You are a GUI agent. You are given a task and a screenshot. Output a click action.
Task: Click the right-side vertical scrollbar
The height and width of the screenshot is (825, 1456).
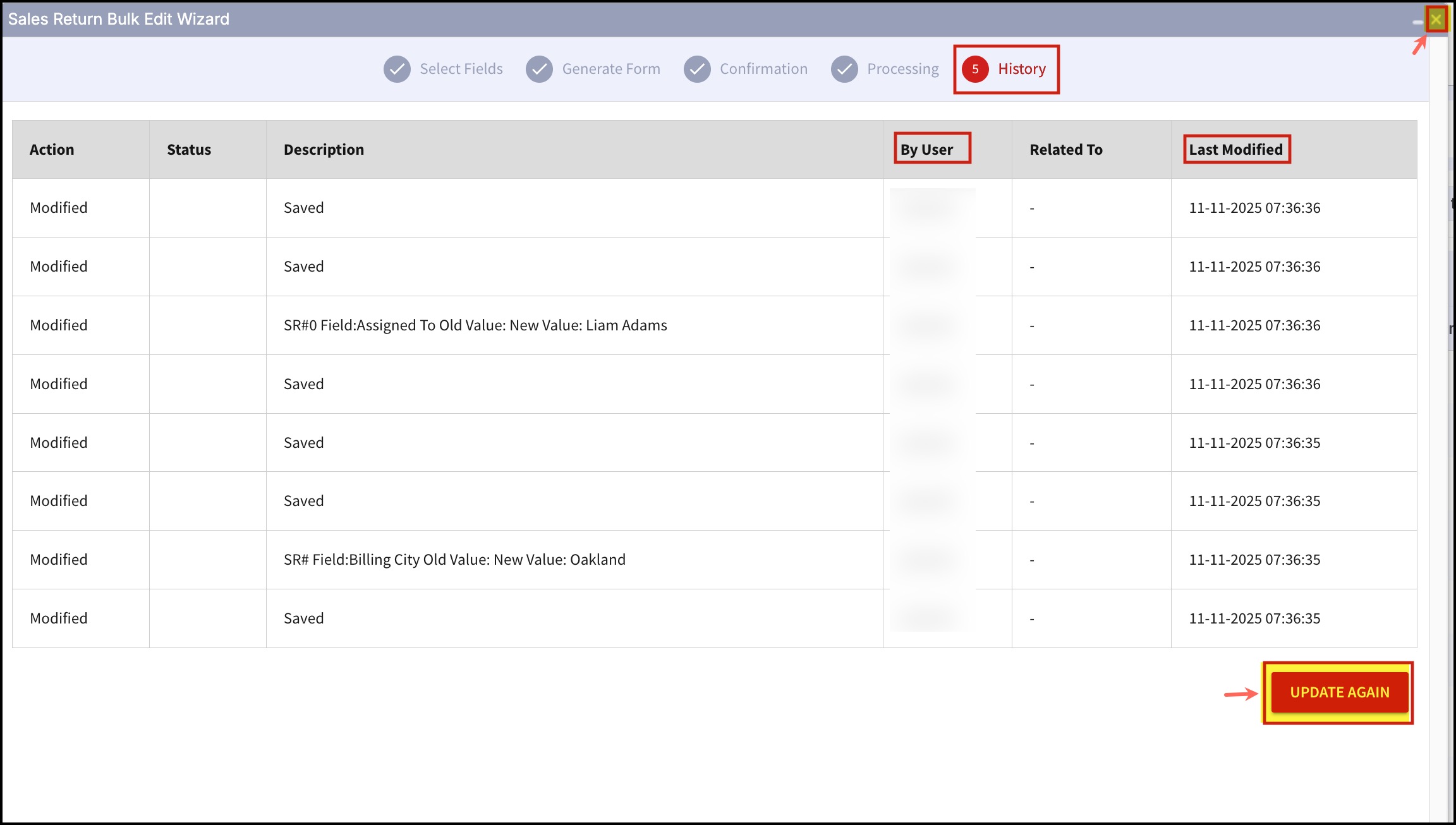click(x=1438, y=411)
